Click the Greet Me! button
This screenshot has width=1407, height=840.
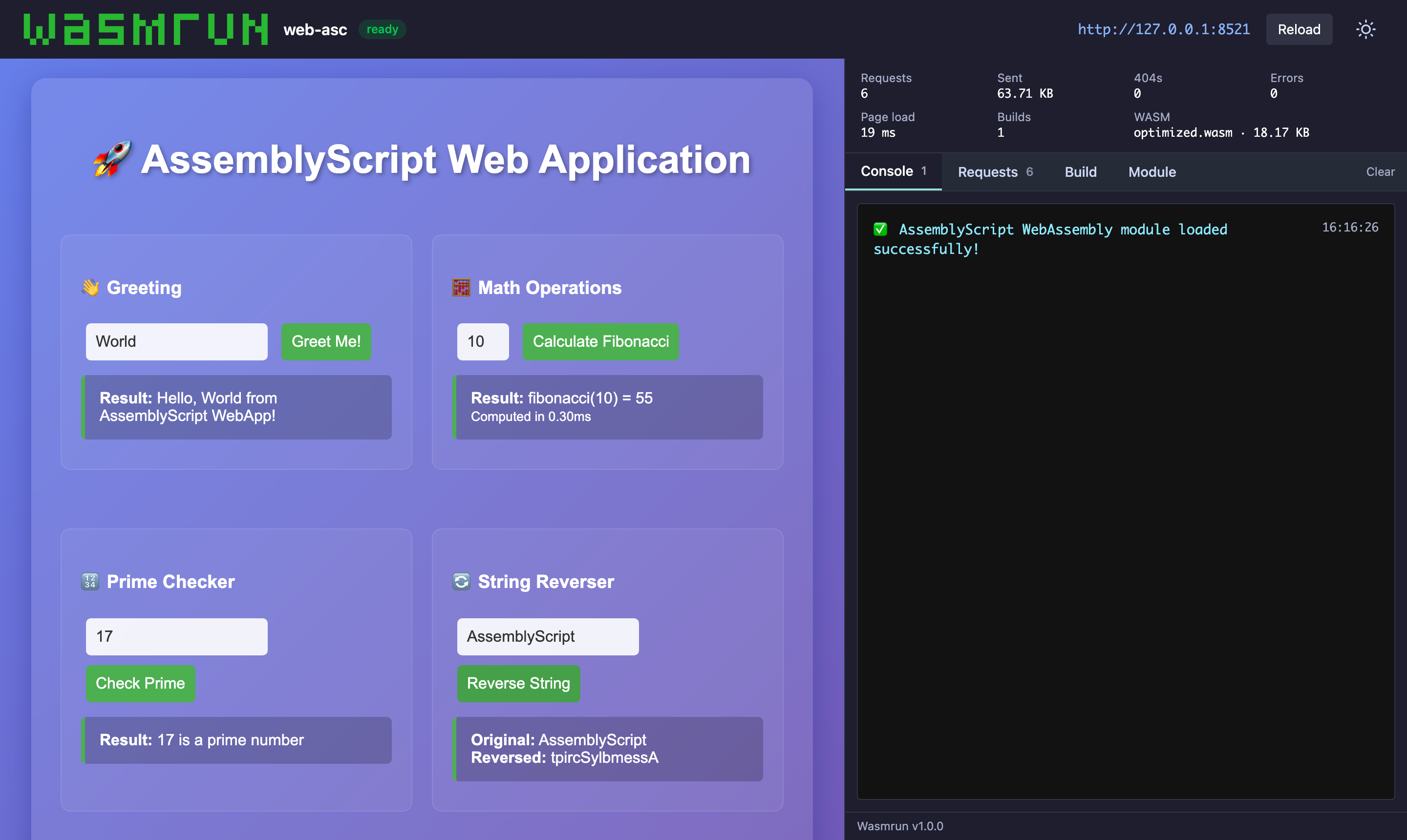pyautogui.click(x=325, y=341)
